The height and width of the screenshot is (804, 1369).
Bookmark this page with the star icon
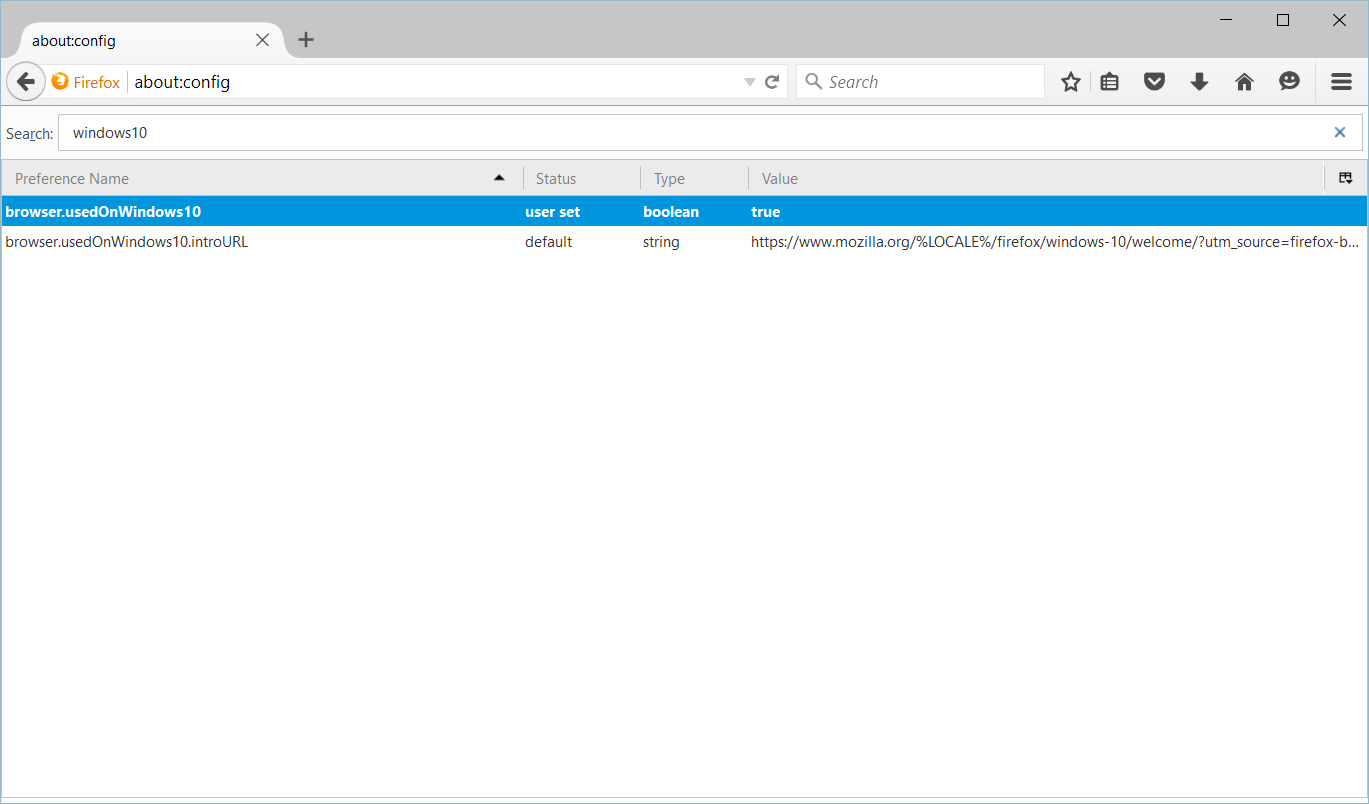tap(1071, 82)
